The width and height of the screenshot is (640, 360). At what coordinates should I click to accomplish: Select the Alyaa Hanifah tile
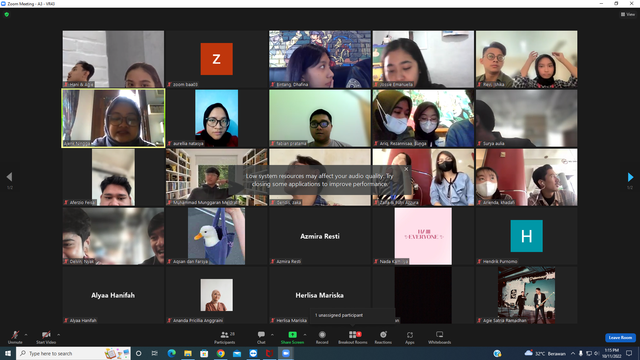point(113,295)
